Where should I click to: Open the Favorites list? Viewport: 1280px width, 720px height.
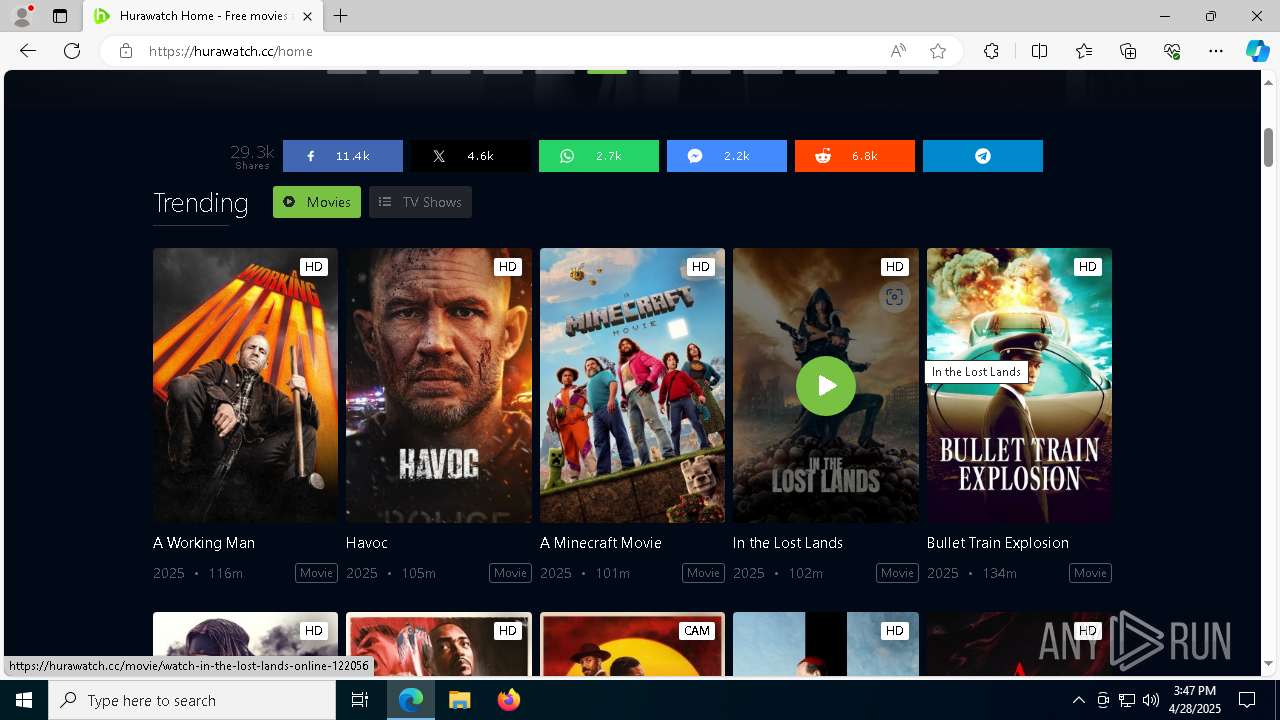[1084, 51]
